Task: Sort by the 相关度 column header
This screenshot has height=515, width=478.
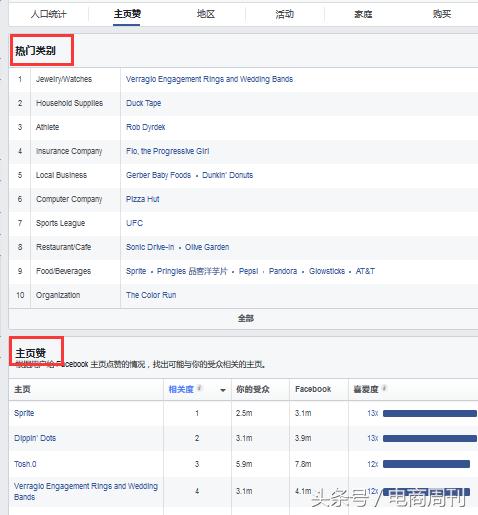Action: coord(181,389)
